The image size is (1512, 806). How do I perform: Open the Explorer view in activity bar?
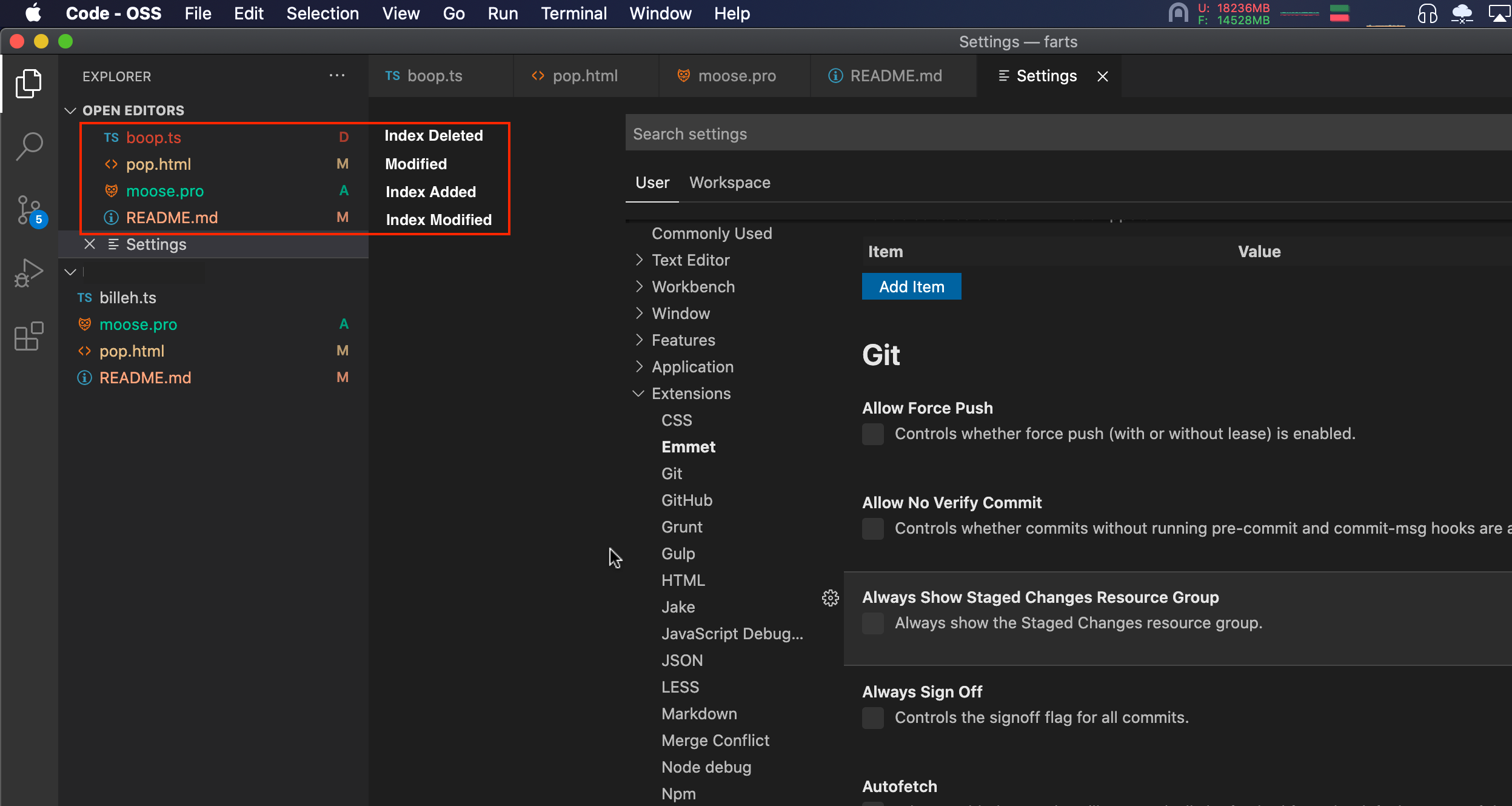pos(28,83)
